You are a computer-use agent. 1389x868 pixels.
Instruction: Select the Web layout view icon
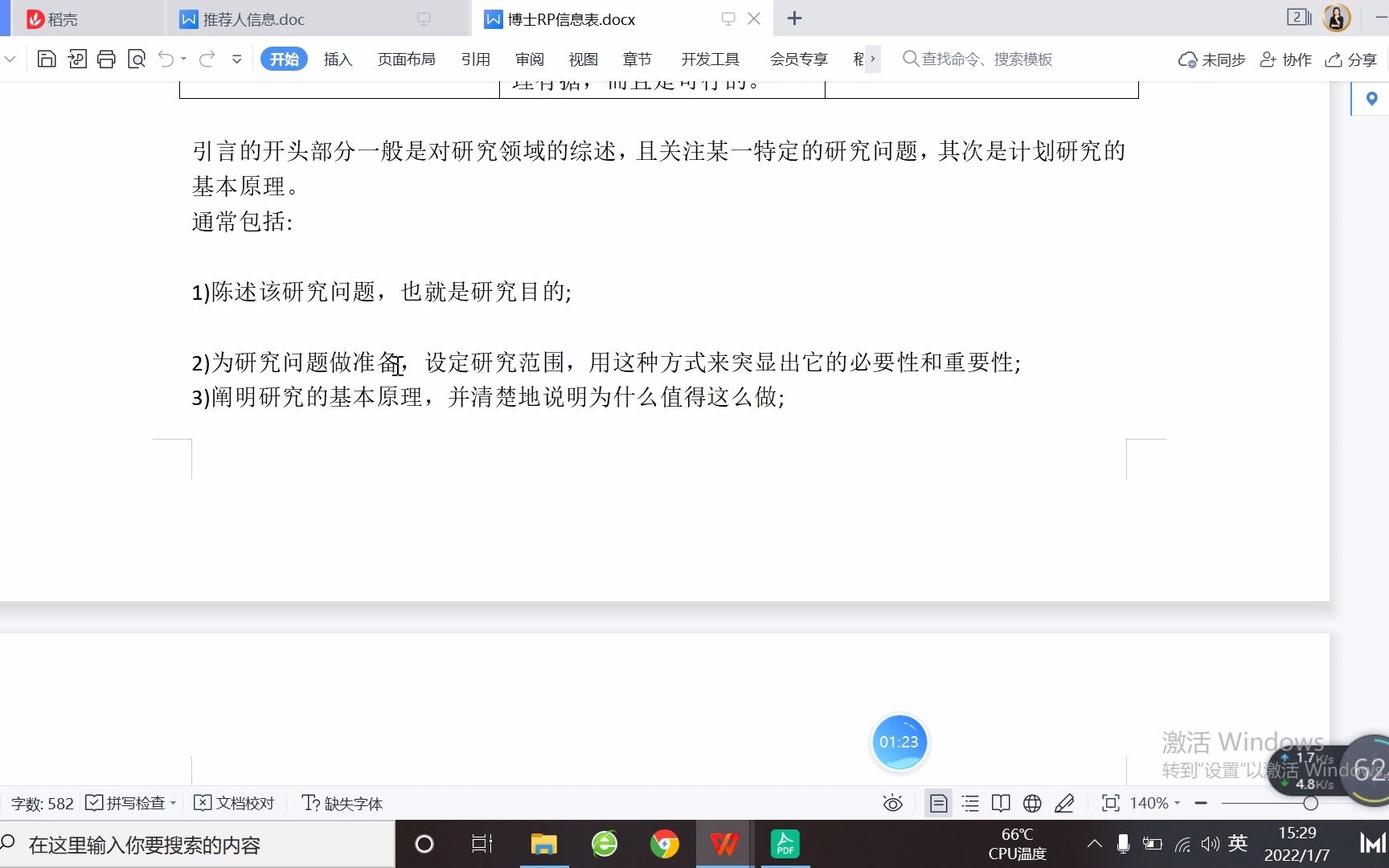[1031, 803]
